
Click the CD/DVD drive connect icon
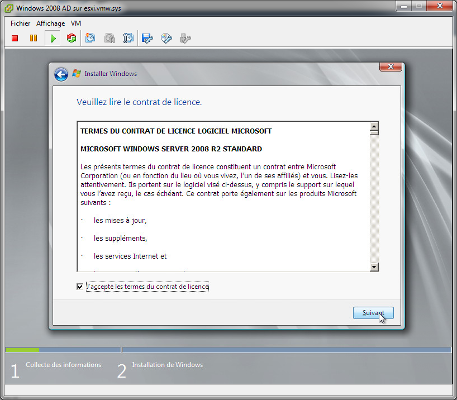coord(166,38)
